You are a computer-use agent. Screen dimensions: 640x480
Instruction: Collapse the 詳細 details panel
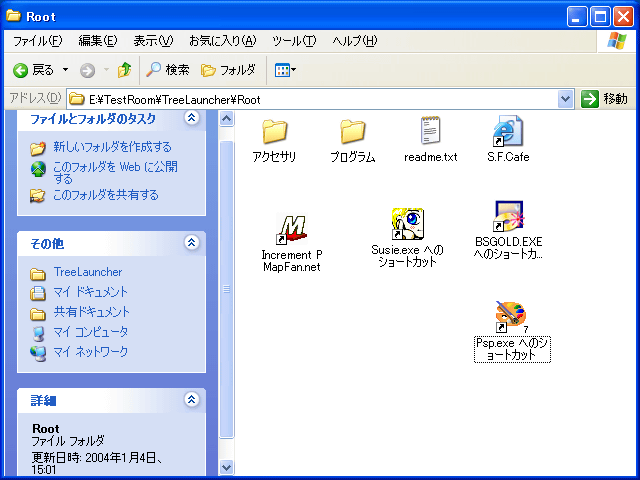tap(191, 399)
